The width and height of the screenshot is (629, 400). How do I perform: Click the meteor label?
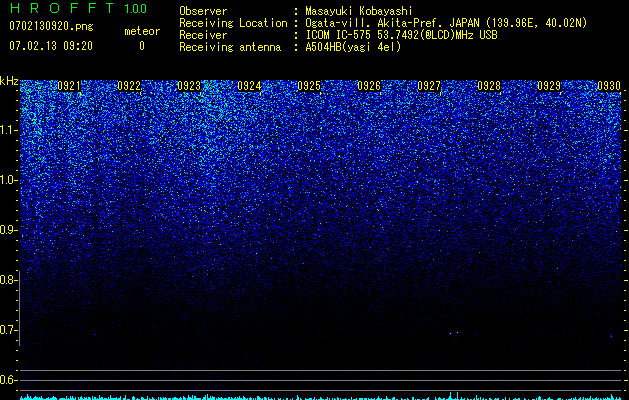[x=142, y=31]
